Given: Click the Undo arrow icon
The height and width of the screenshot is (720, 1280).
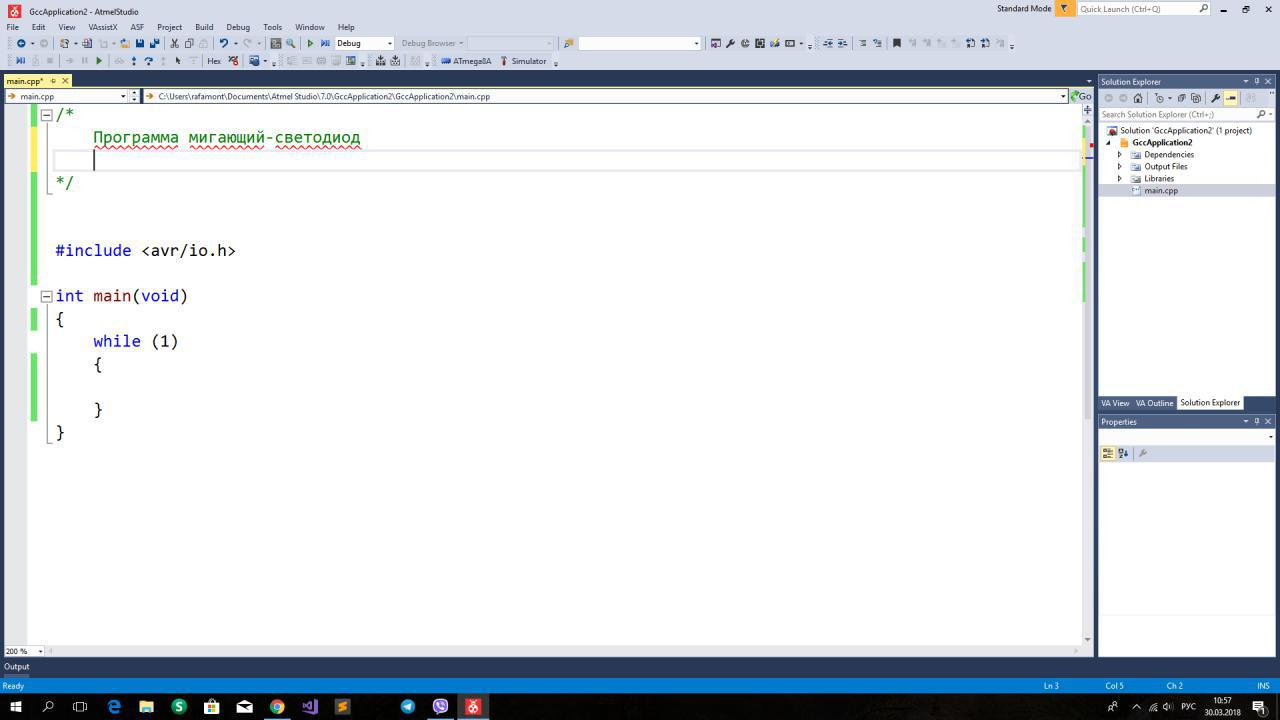Looking at the screenshot, I should (223, 43).
